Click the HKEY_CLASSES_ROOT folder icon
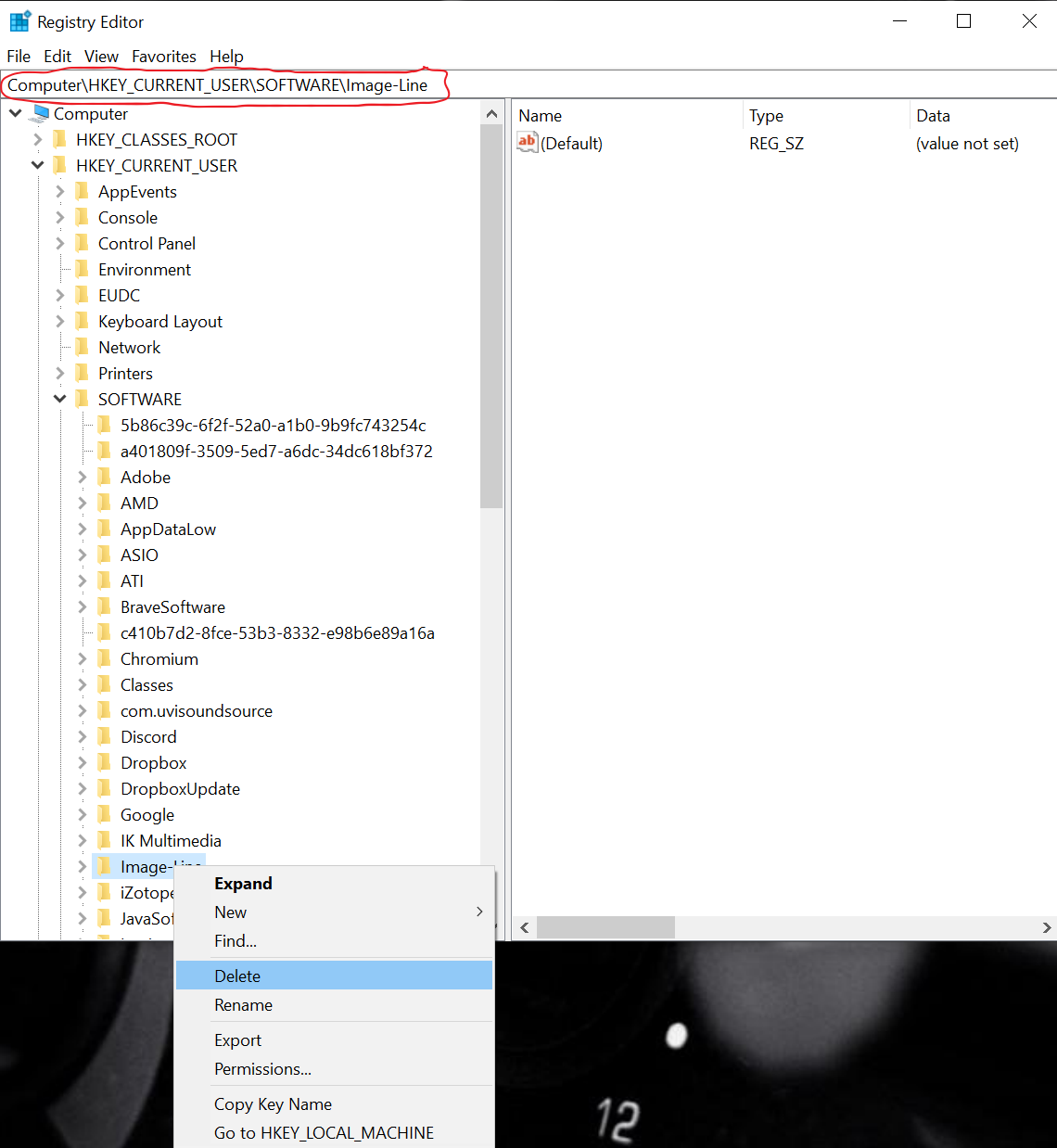 (x=60, y=140)
